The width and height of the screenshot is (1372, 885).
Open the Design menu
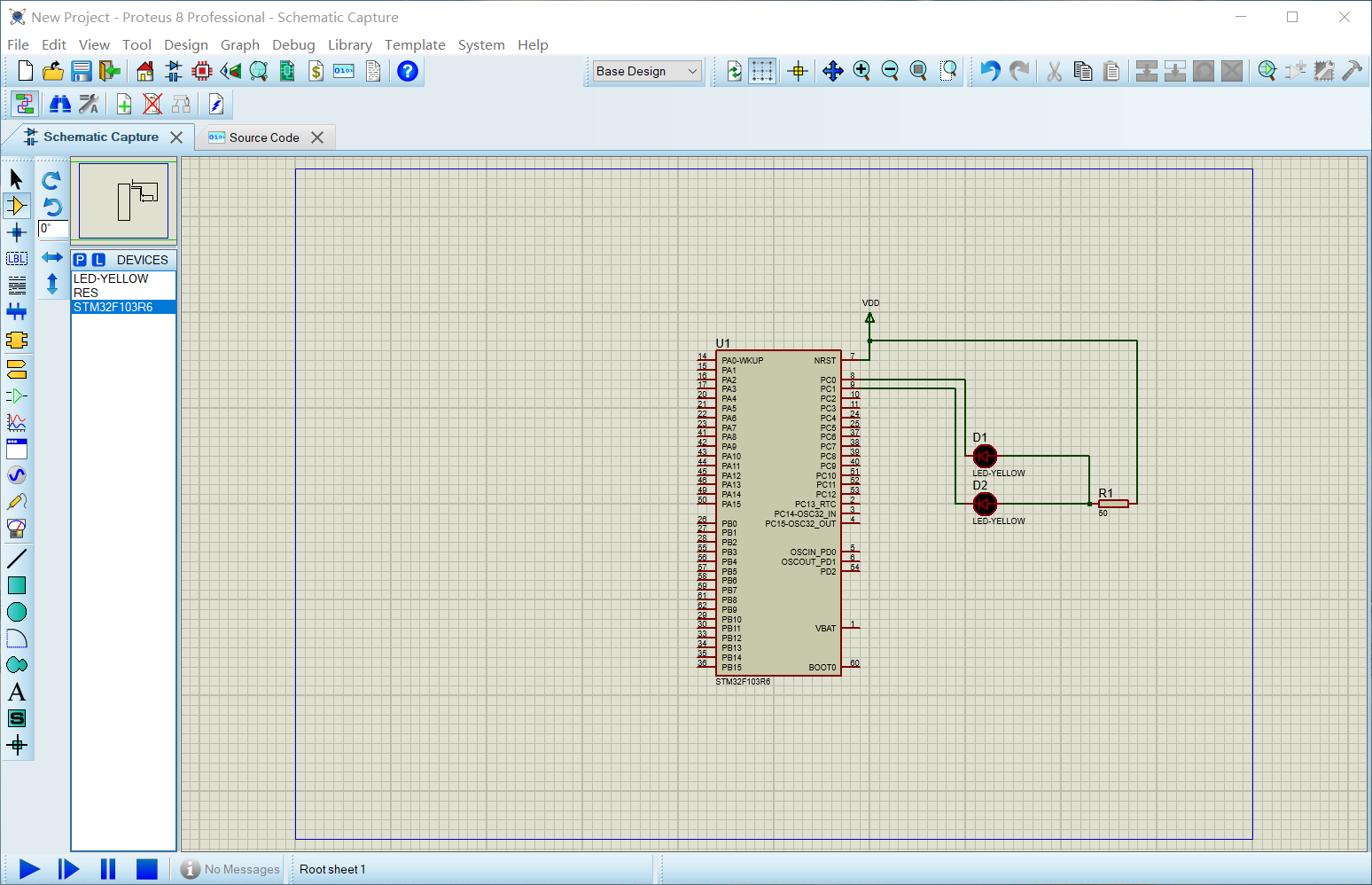[185, 44]
